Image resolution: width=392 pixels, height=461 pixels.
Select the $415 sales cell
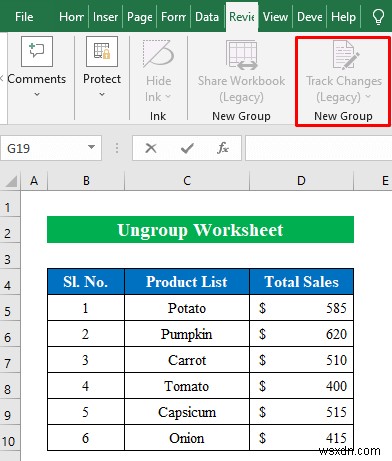[x=301, y=438]
